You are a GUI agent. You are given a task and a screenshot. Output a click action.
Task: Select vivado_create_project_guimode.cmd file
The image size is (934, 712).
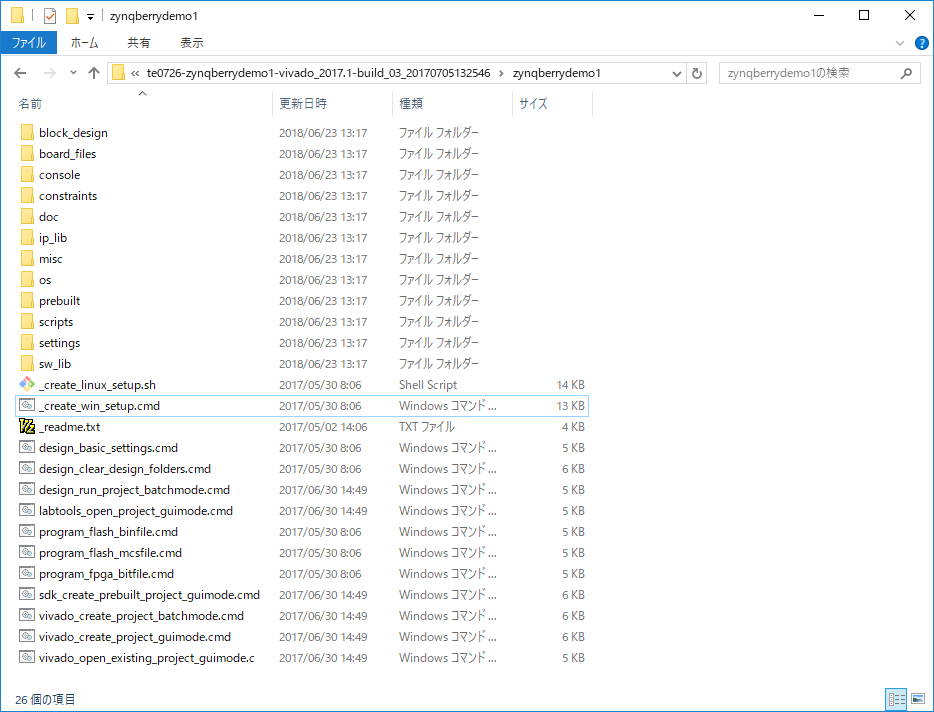click(x=135, y=637)
